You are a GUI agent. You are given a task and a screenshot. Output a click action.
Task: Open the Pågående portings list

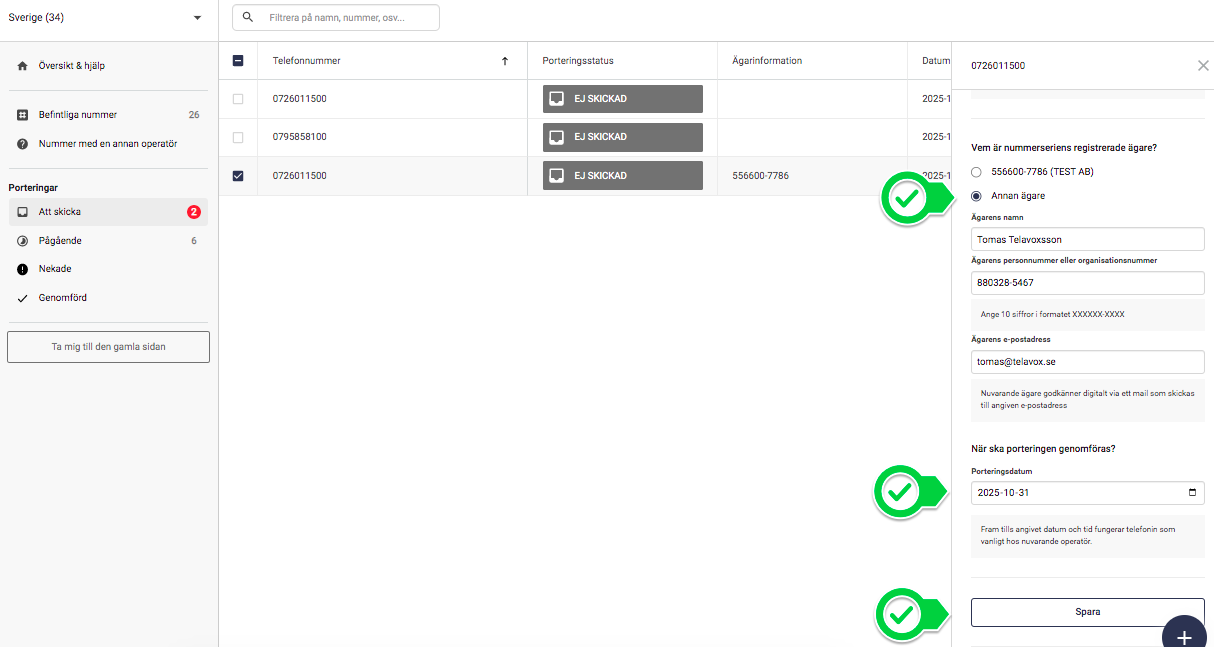60,241
